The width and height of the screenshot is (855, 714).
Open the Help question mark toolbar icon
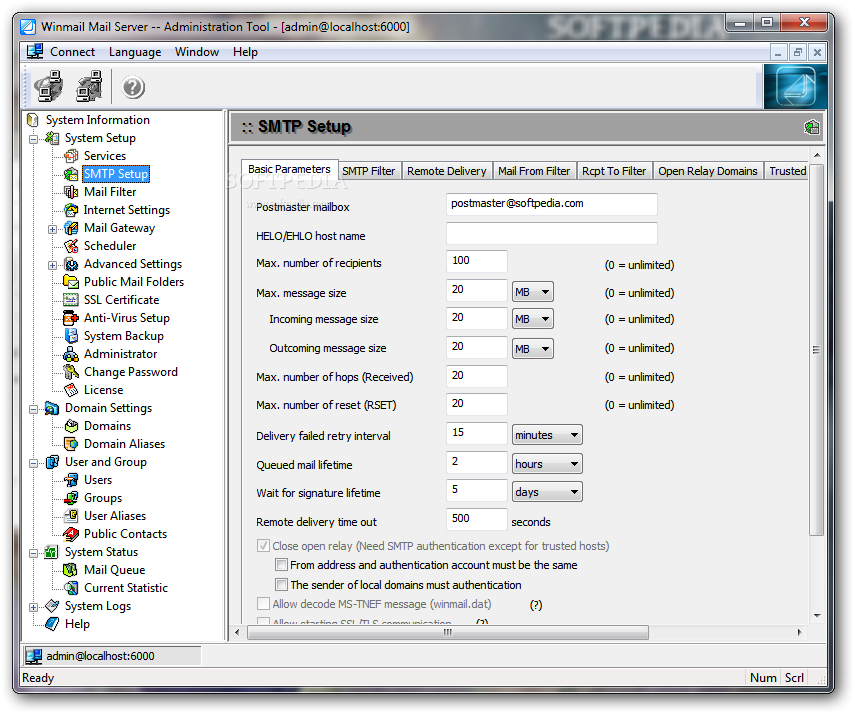pos(133,87)
